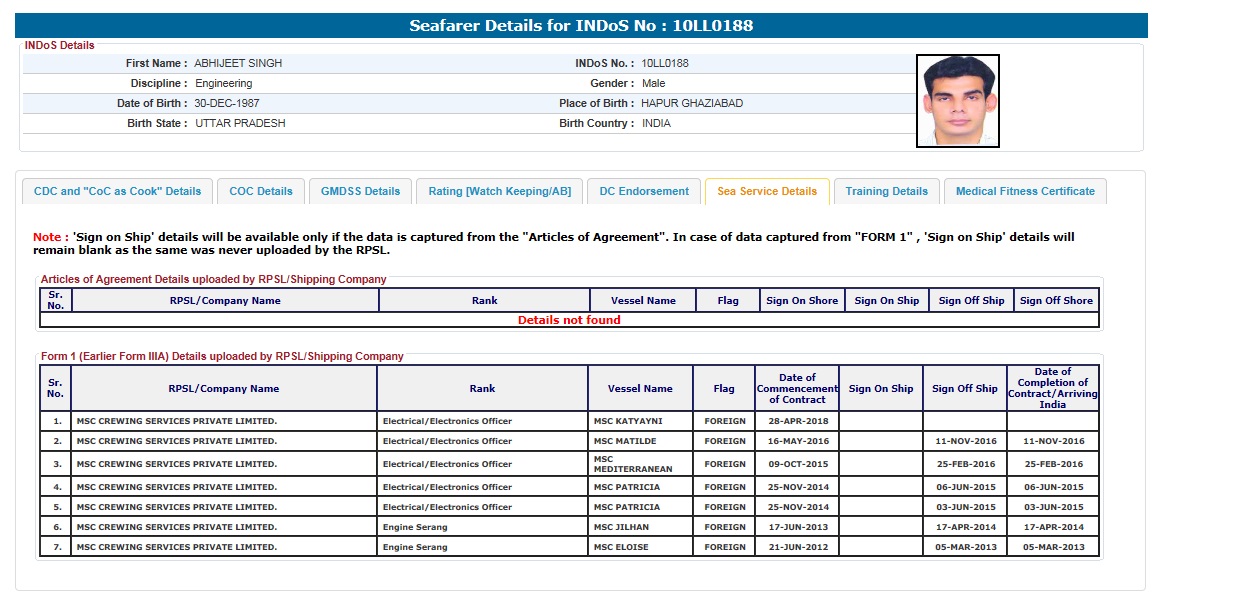Click the Date of Commencement of Contract header
Screen dimensions: 1238x610
click(x=797, y=388)
